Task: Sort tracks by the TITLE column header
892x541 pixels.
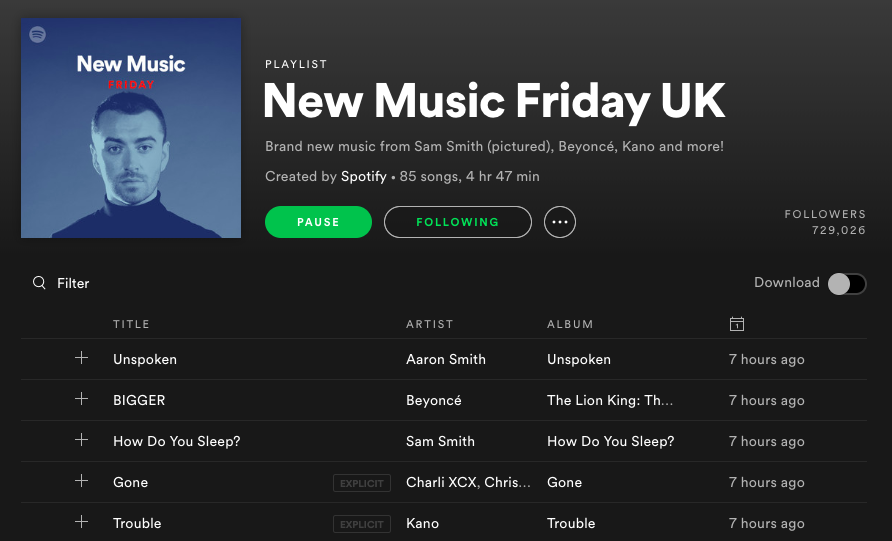Action: tap(131, 324)
